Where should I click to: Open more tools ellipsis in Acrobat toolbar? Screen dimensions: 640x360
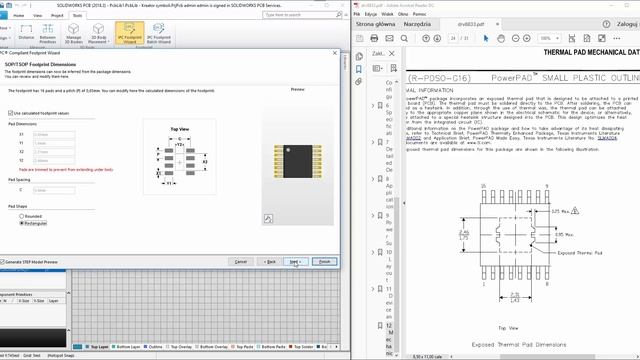coord(617,38)
